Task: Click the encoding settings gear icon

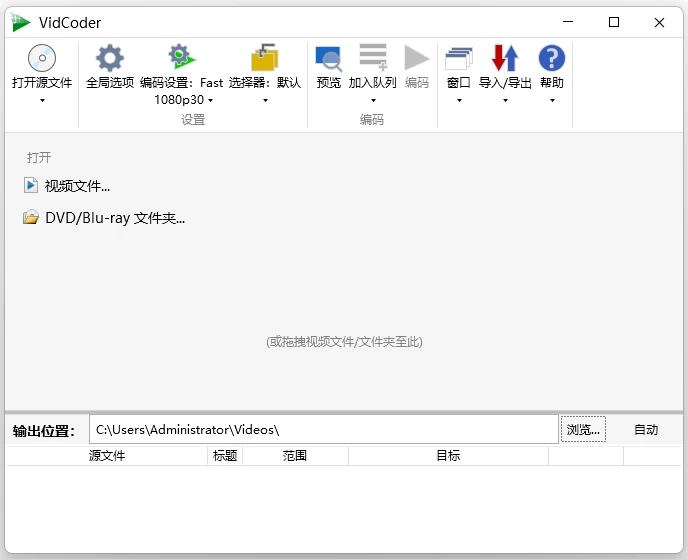Action: [x=181, y=58]
